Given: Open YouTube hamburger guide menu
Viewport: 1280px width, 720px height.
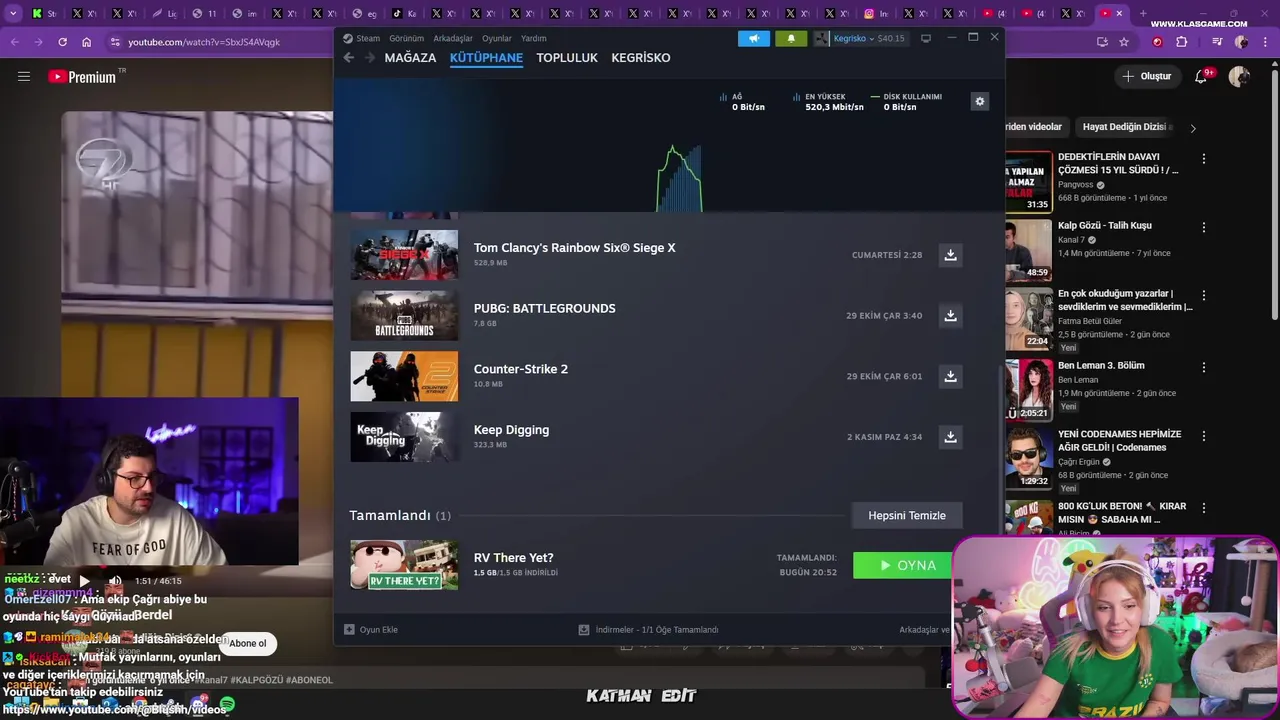Looking at the screenshot, I should pos(24,77).
